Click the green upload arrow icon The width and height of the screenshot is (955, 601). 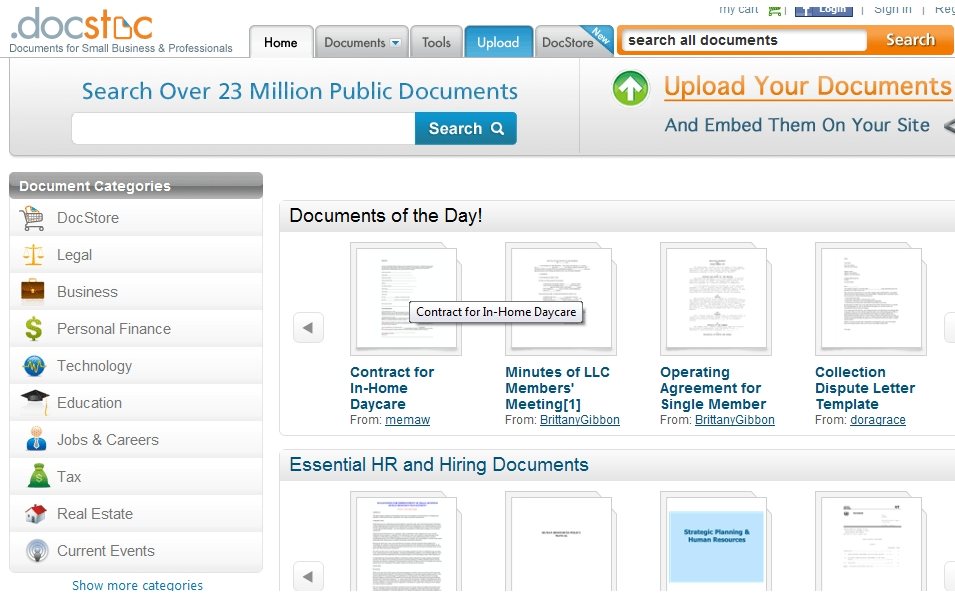630,89
